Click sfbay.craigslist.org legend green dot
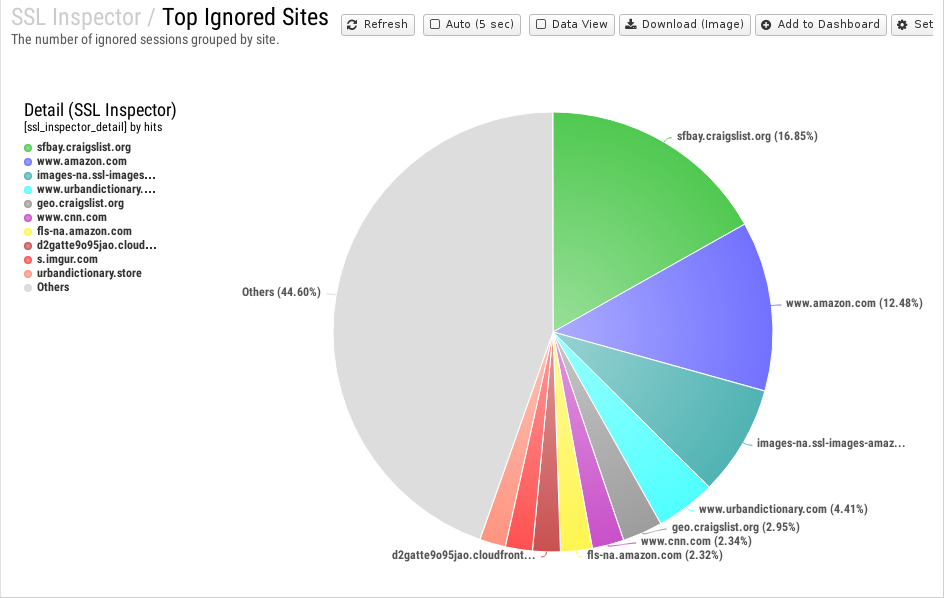 (28, 148)
